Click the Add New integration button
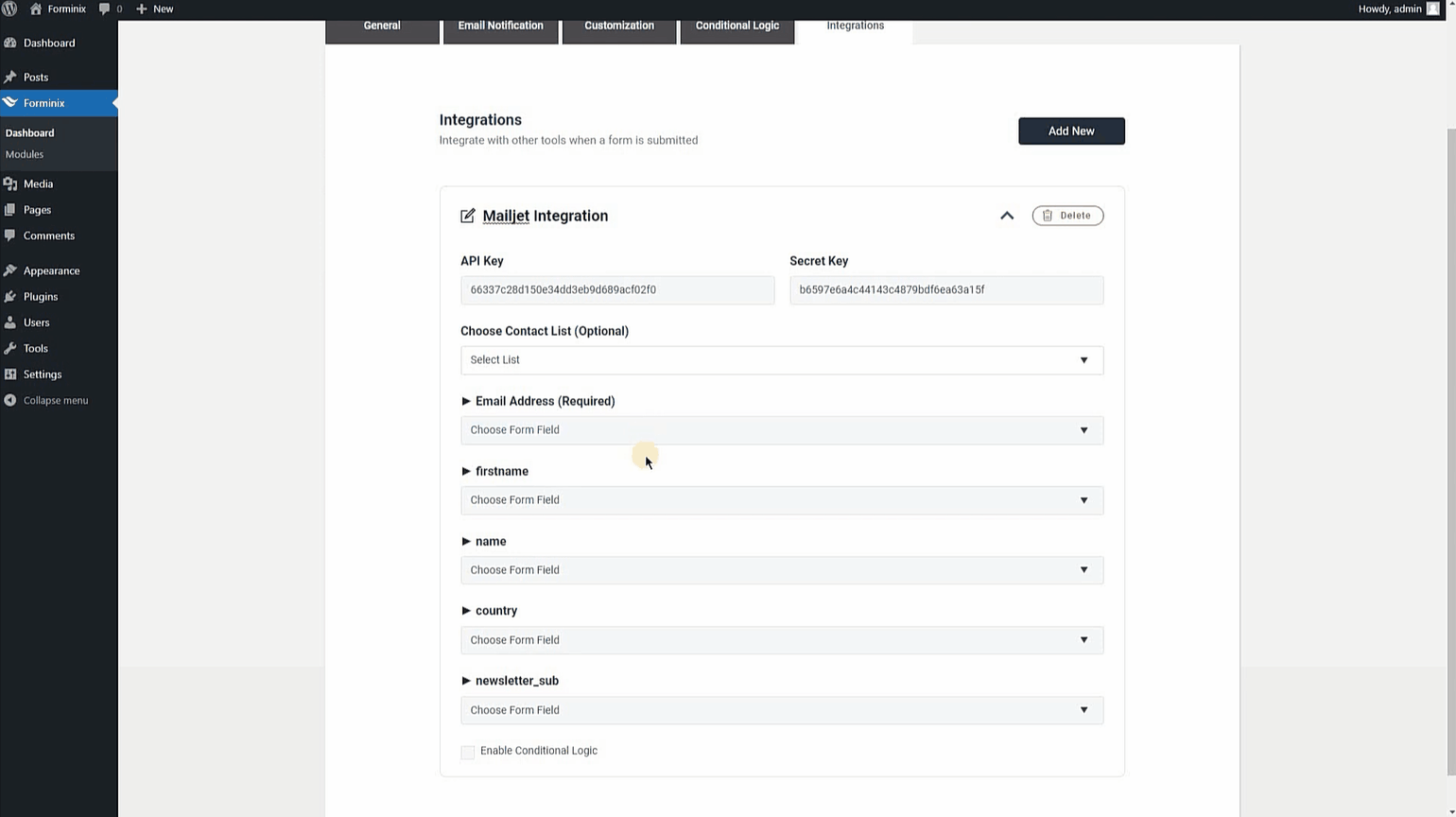 1071,131
